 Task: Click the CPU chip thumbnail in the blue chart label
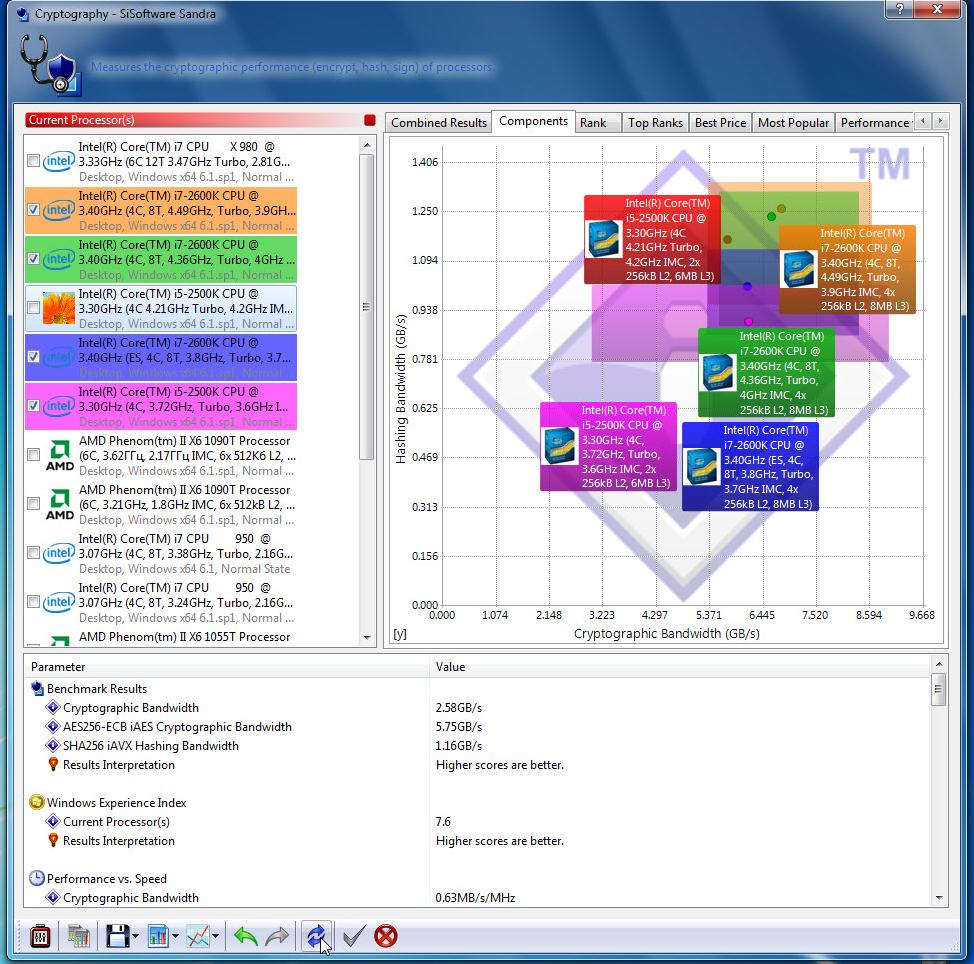pyautogui.click(x=701, y=466)
